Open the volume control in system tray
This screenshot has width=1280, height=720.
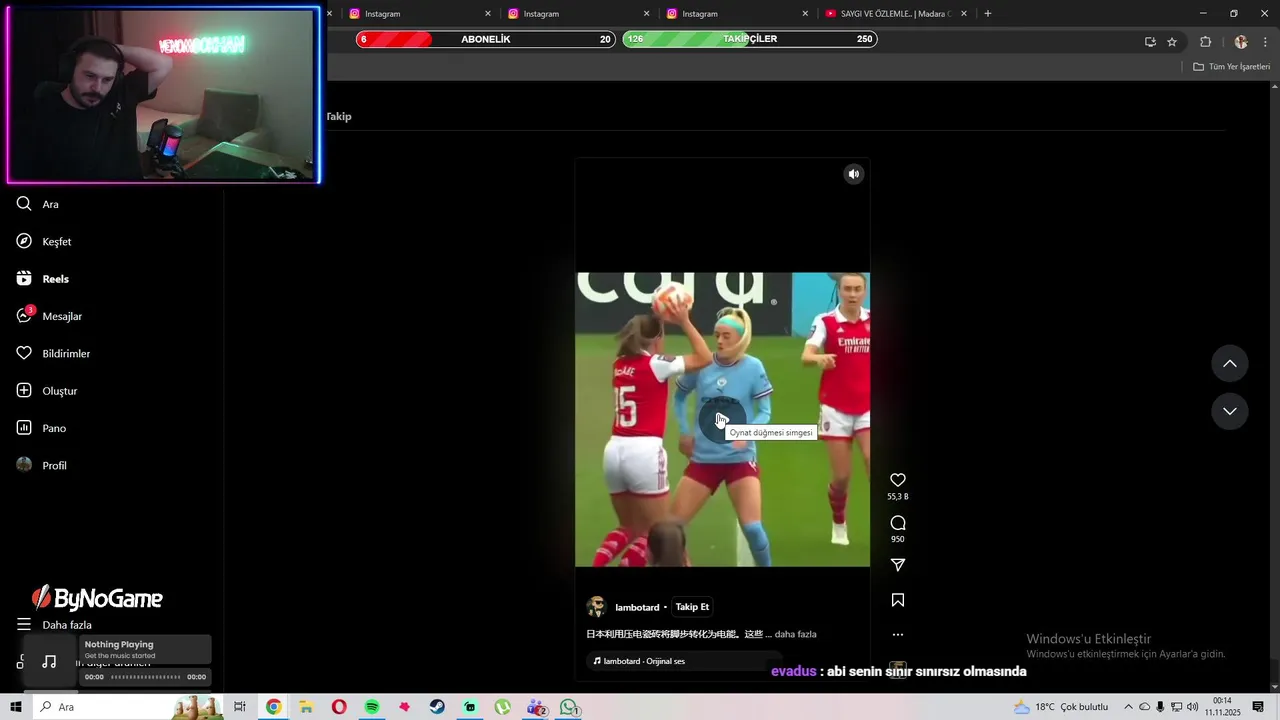coord(1192,707)
